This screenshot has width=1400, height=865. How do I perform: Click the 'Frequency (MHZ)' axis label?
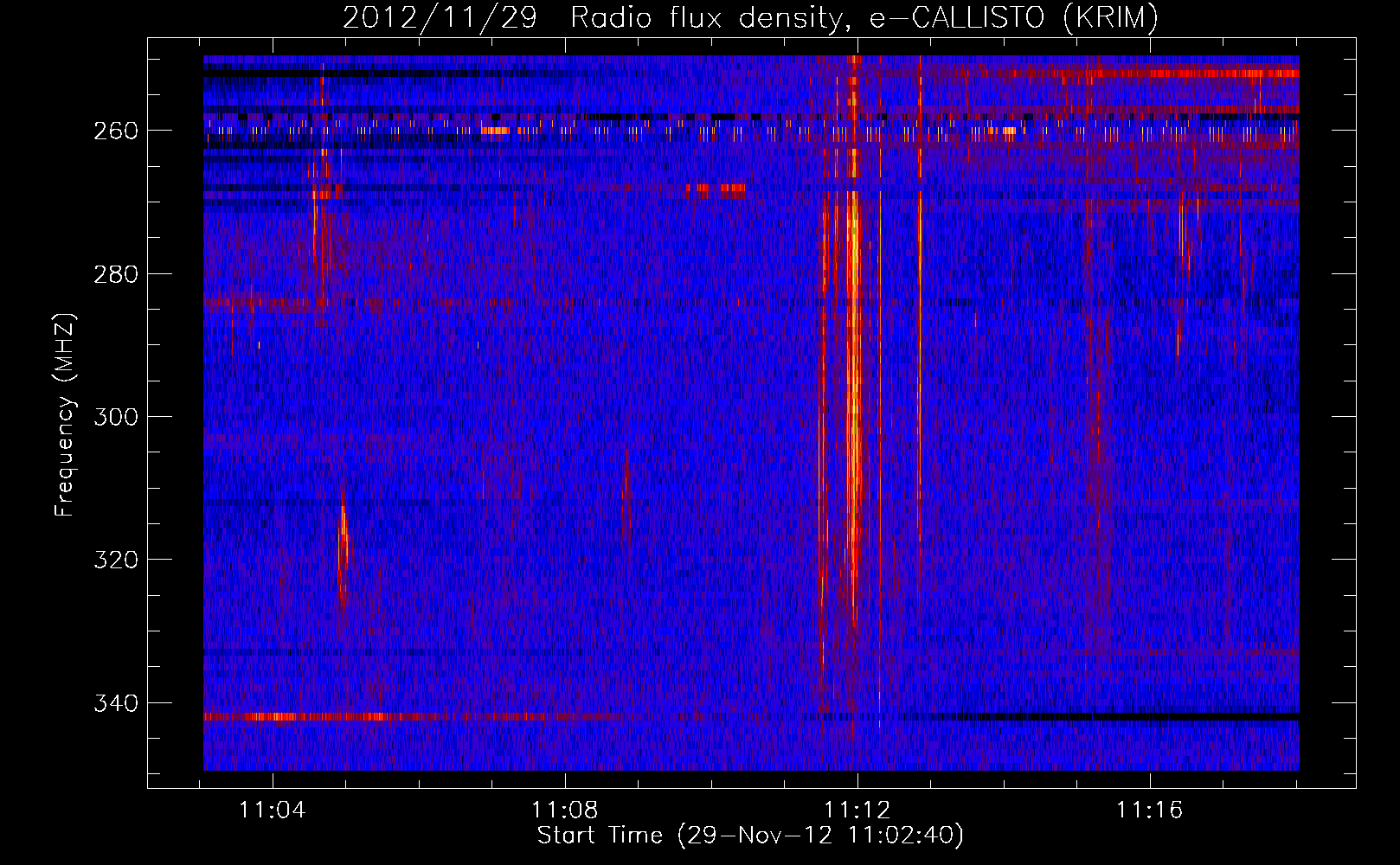[x=64, y=415]
